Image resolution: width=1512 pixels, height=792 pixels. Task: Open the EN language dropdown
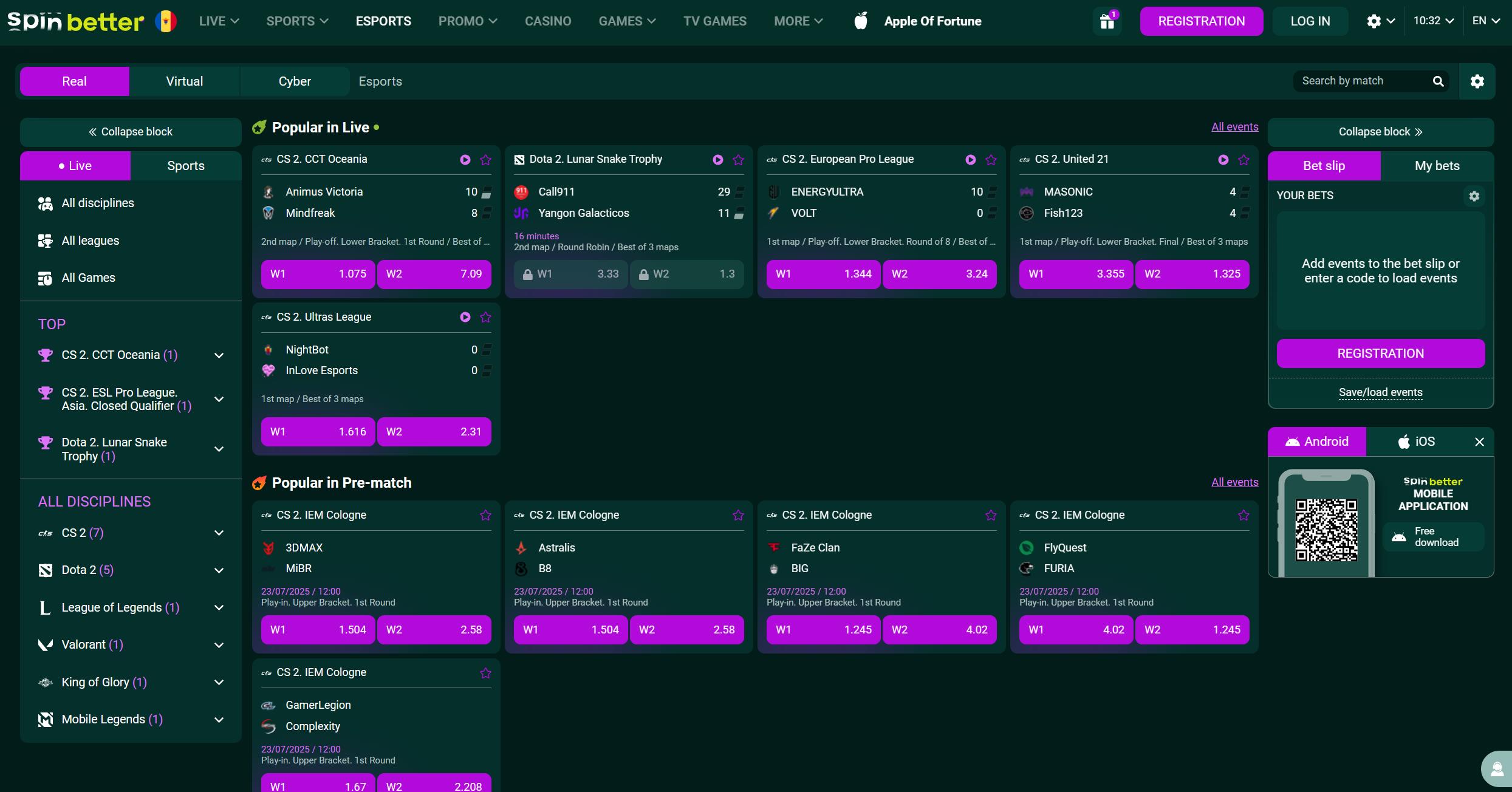[1486, 21]
